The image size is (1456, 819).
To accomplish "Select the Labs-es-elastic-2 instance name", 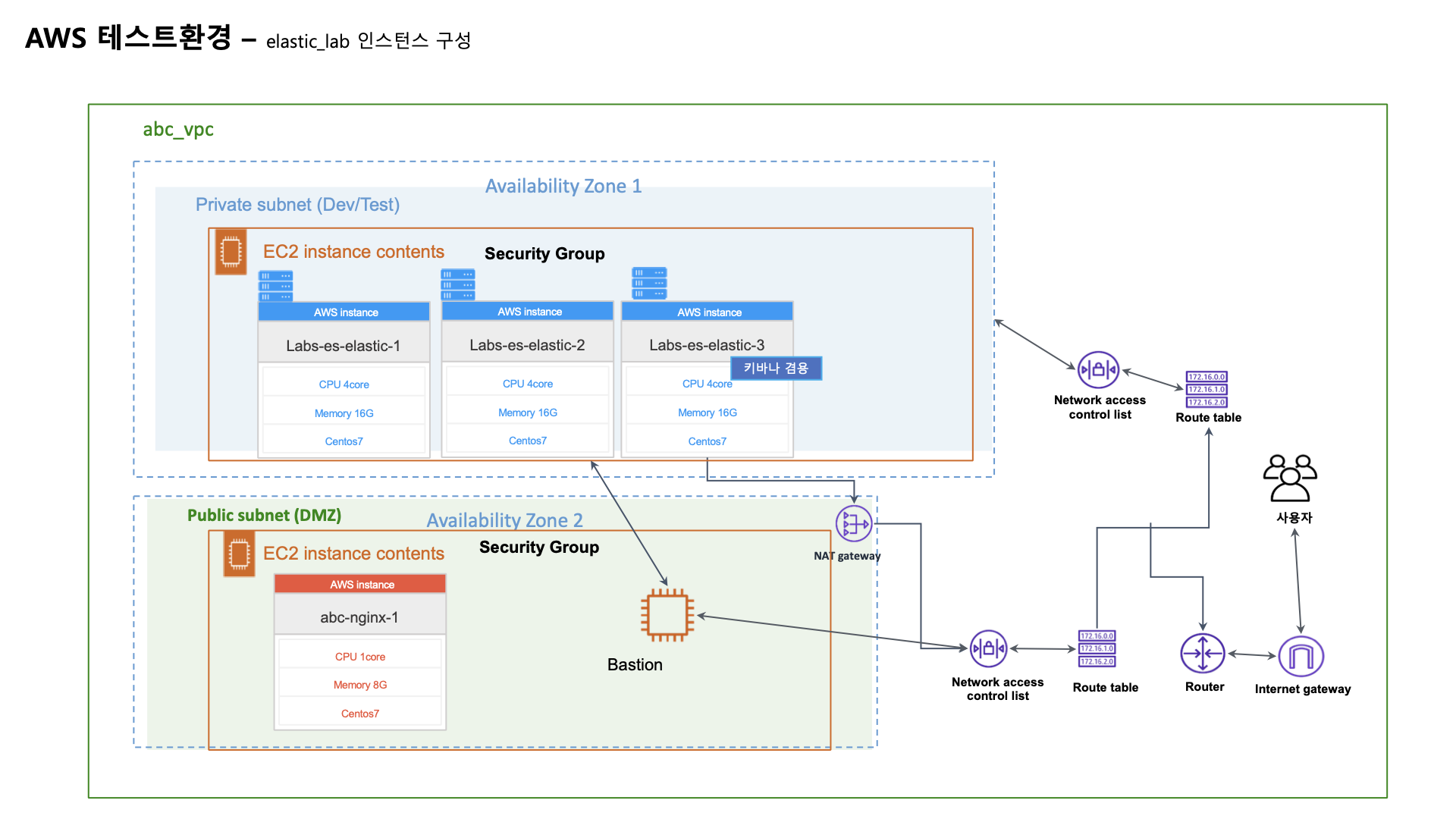I will point(527,345).
